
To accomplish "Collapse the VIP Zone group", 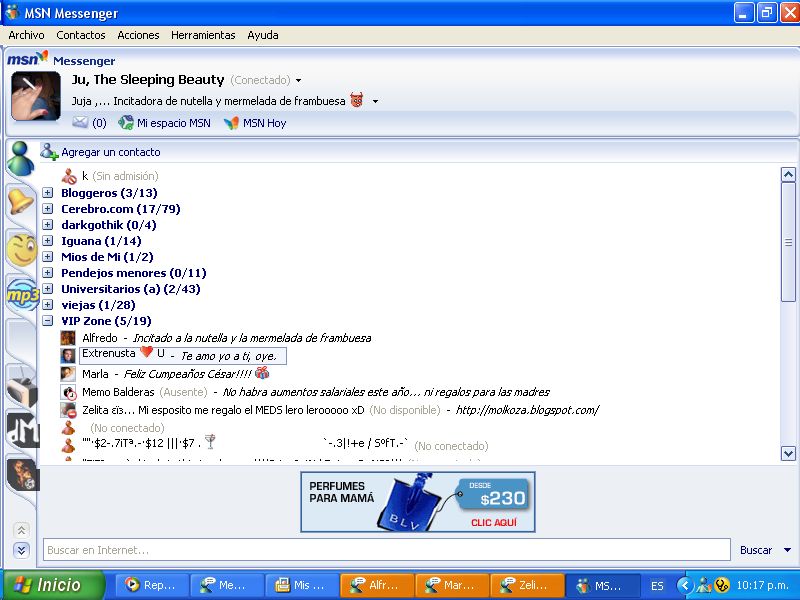I will pyautogui.click(x=47, y=321).
